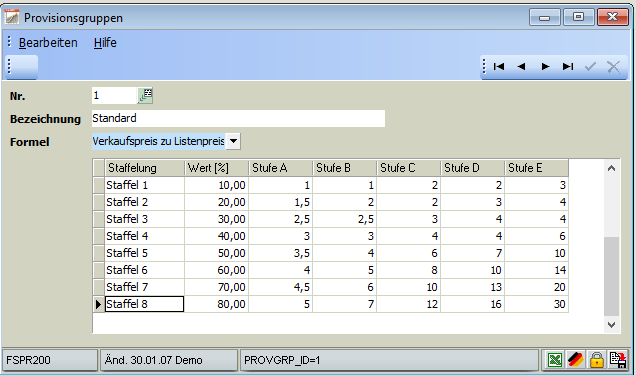This screenshot has height=375, width=636.
Task: Click the Staffelung column header
Action: click(x=145, y=168)
